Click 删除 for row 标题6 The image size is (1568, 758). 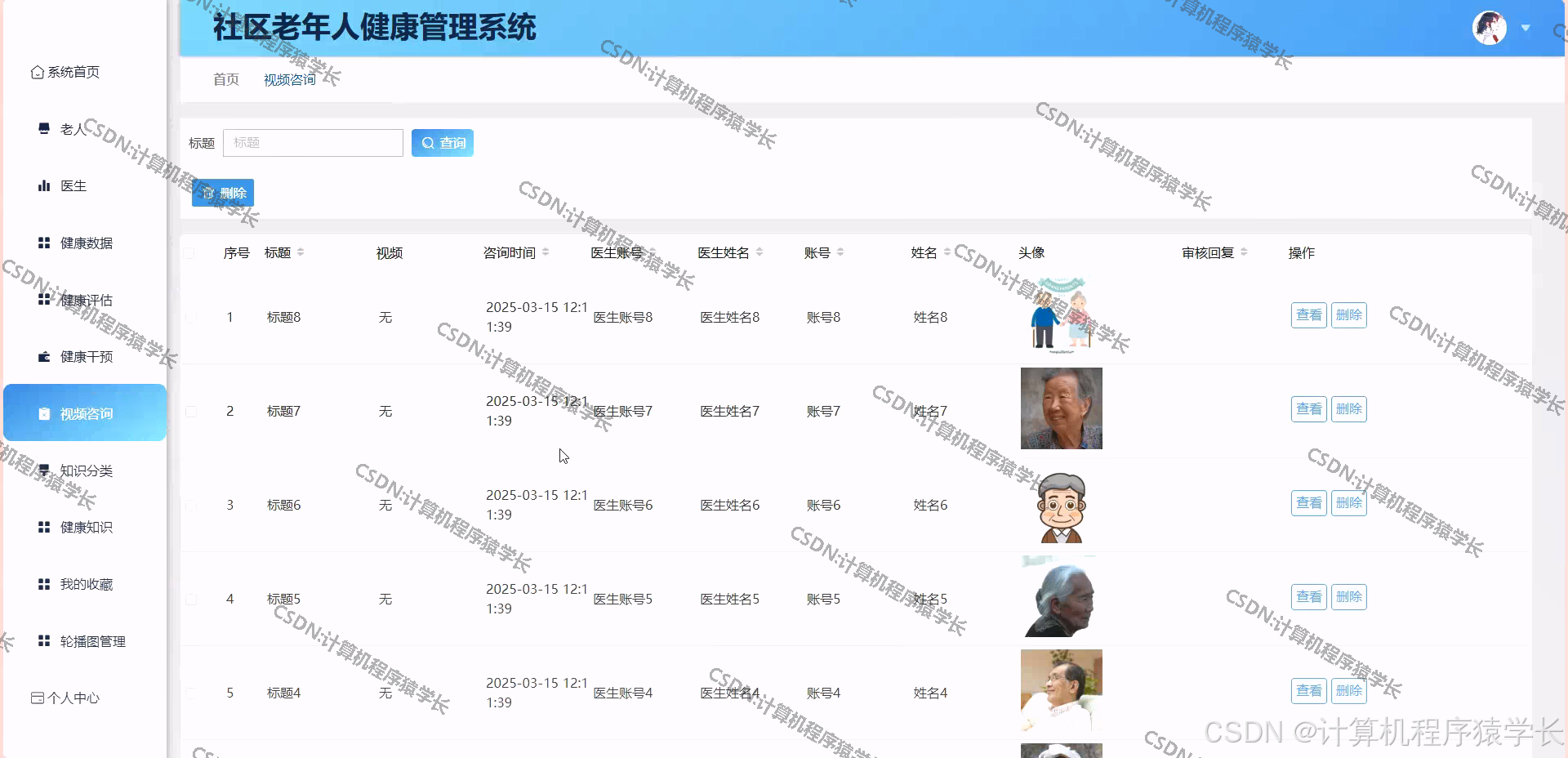tap(1349, 503)
